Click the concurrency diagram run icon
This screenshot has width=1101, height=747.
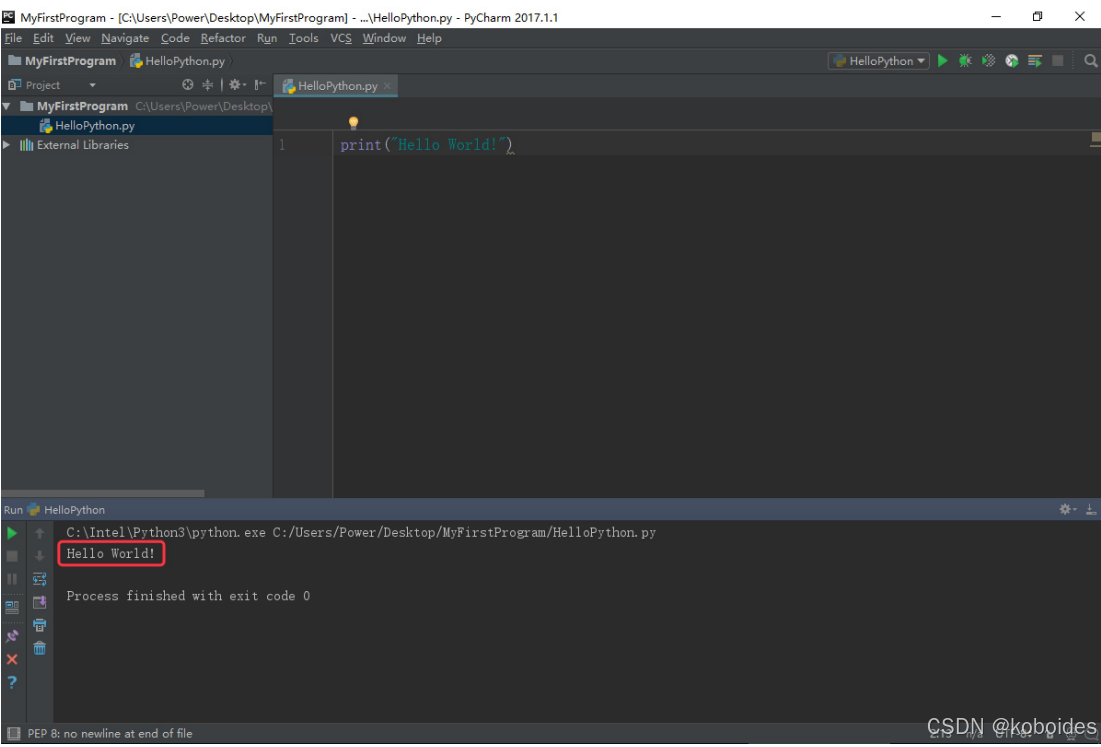(1035, 61)
